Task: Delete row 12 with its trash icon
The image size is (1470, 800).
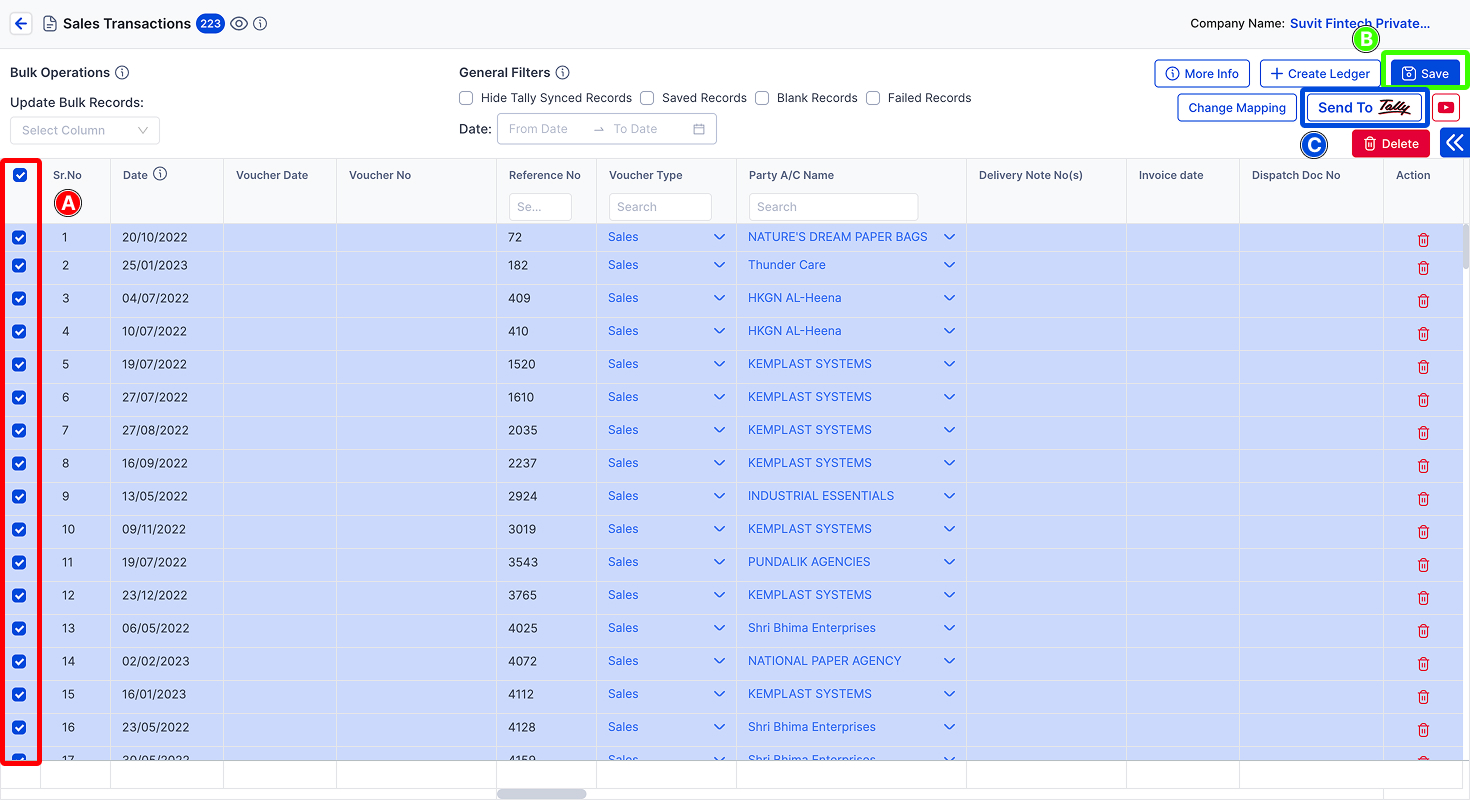Action: [x=1423, y=598]
